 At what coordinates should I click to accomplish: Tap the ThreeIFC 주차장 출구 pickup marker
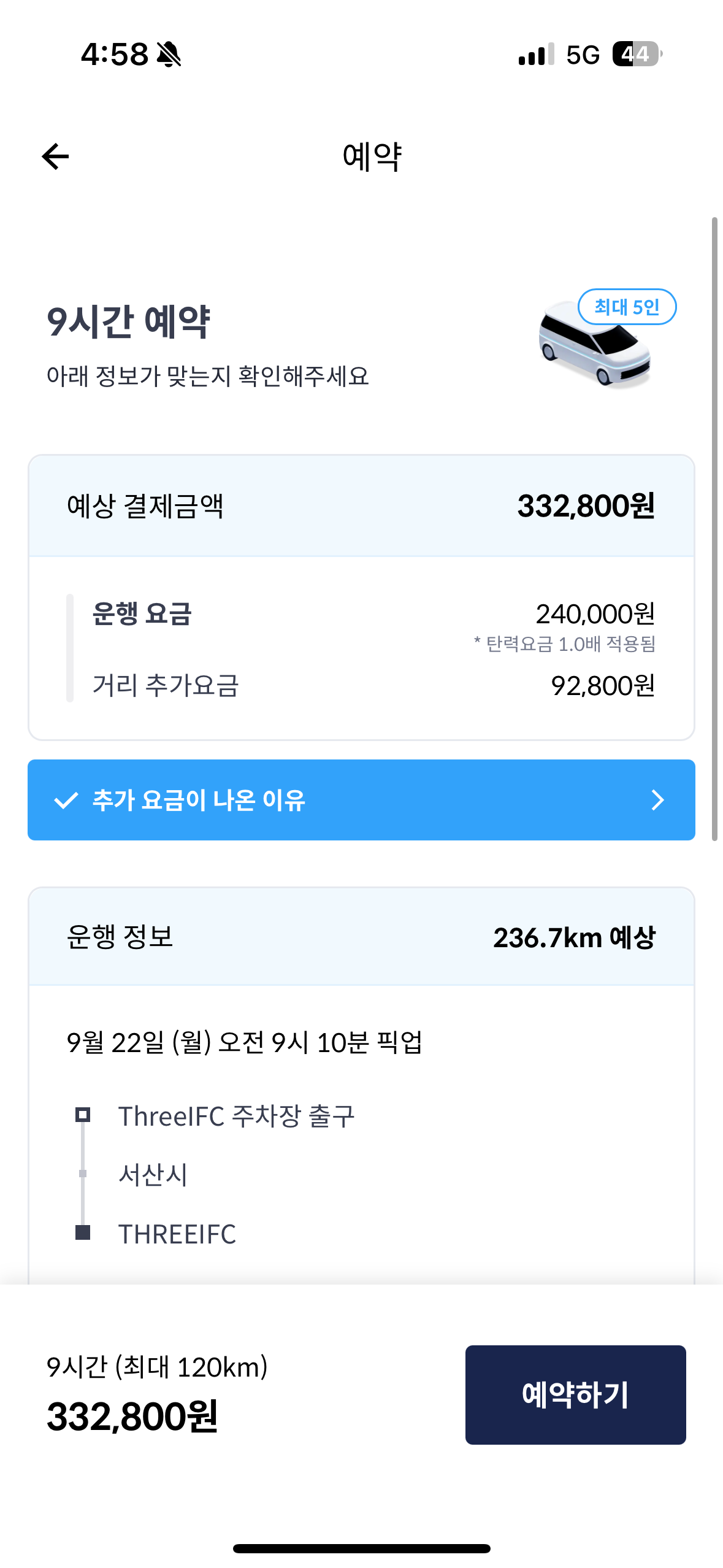(83, 1115)
